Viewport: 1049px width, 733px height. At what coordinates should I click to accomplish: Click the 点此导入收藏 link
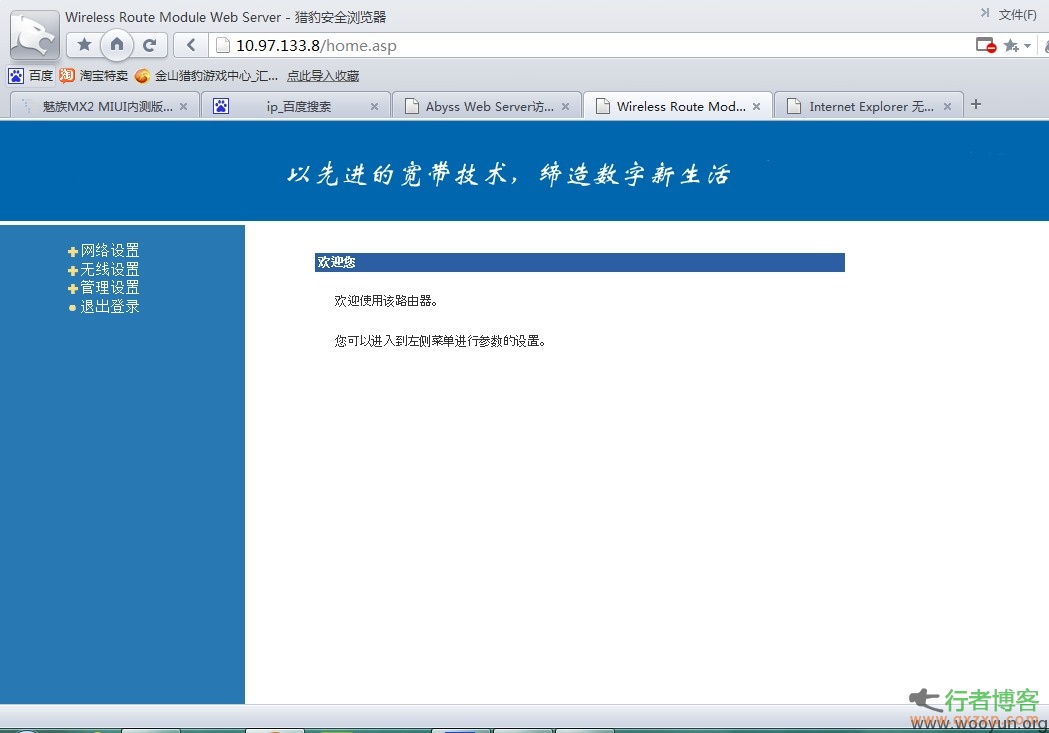(323, 76)
